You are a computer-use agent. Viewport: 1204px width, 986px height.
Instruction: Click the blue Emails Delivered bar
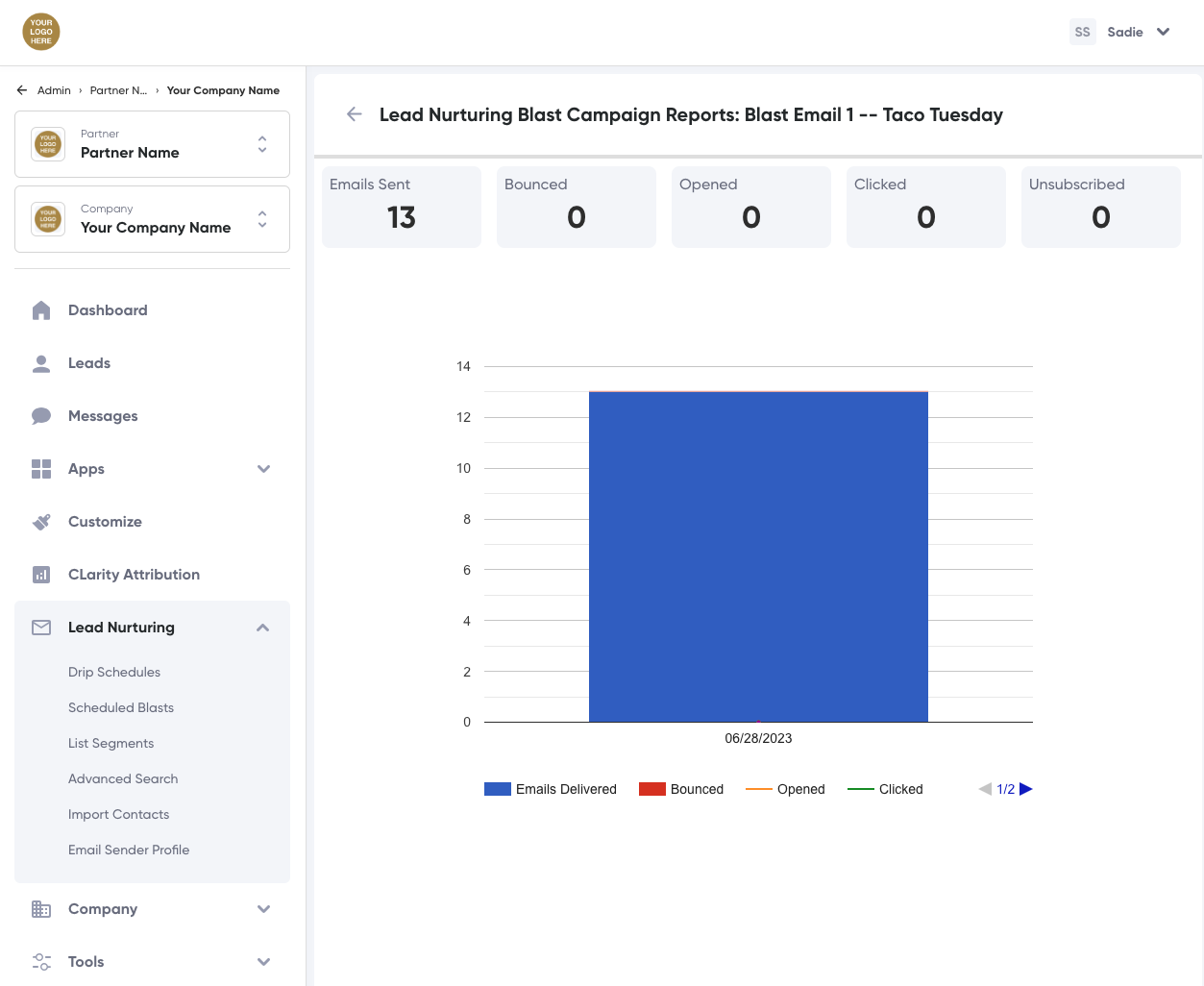[x=758, y=556]
